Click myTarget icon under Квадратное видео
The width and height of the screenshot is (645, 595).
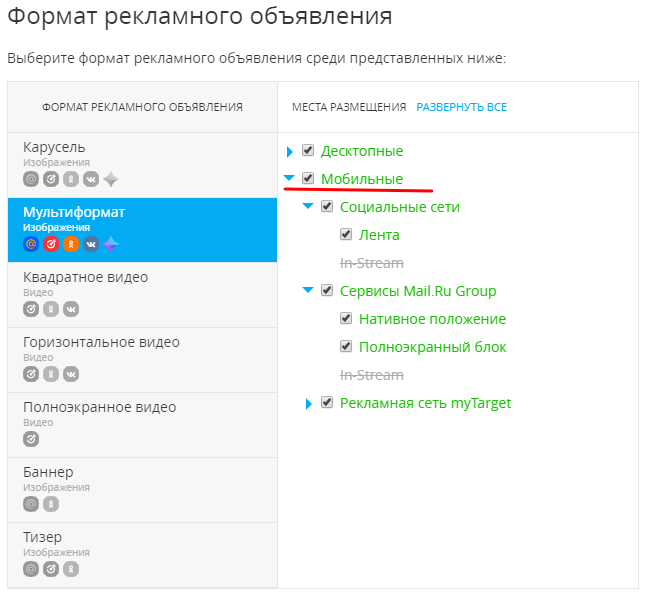(x=31, y=309)
